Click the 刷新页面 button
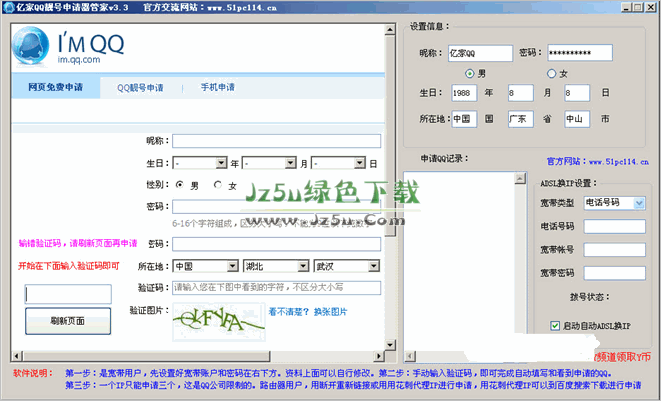Image resolution: width=661 pixels, height=401 pixels. point(68,321)
